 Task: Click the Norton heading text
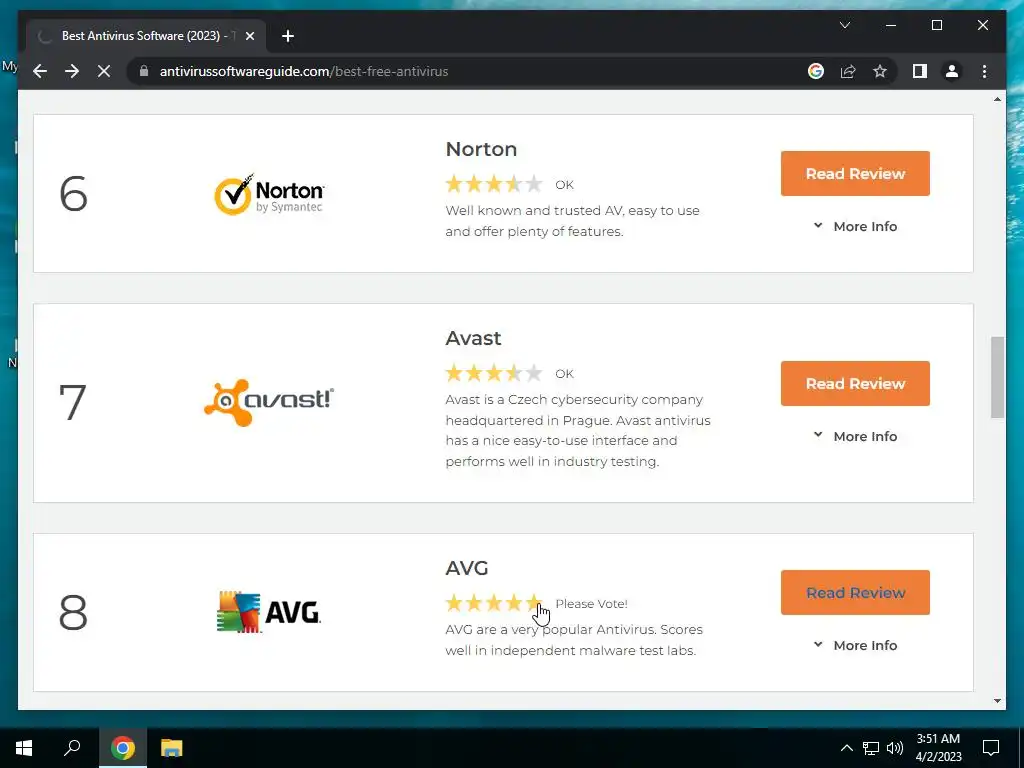coord(481,149)
